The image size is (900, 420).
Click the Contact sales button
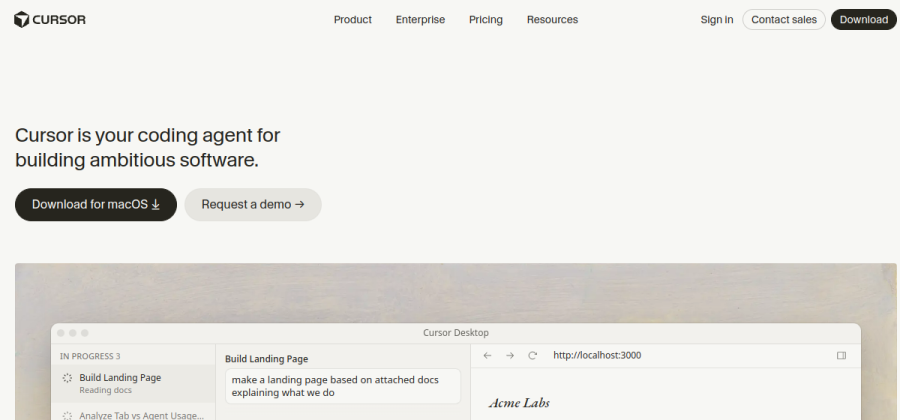[x=784, y=20]
